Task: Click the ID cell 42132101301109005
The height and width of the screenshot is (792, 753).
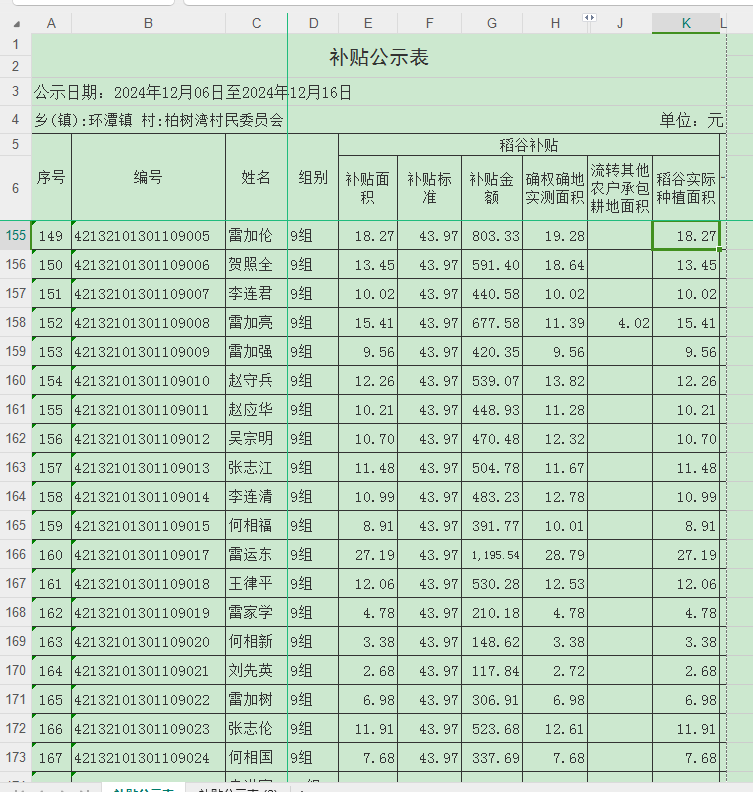Action: tap(148, 236)
